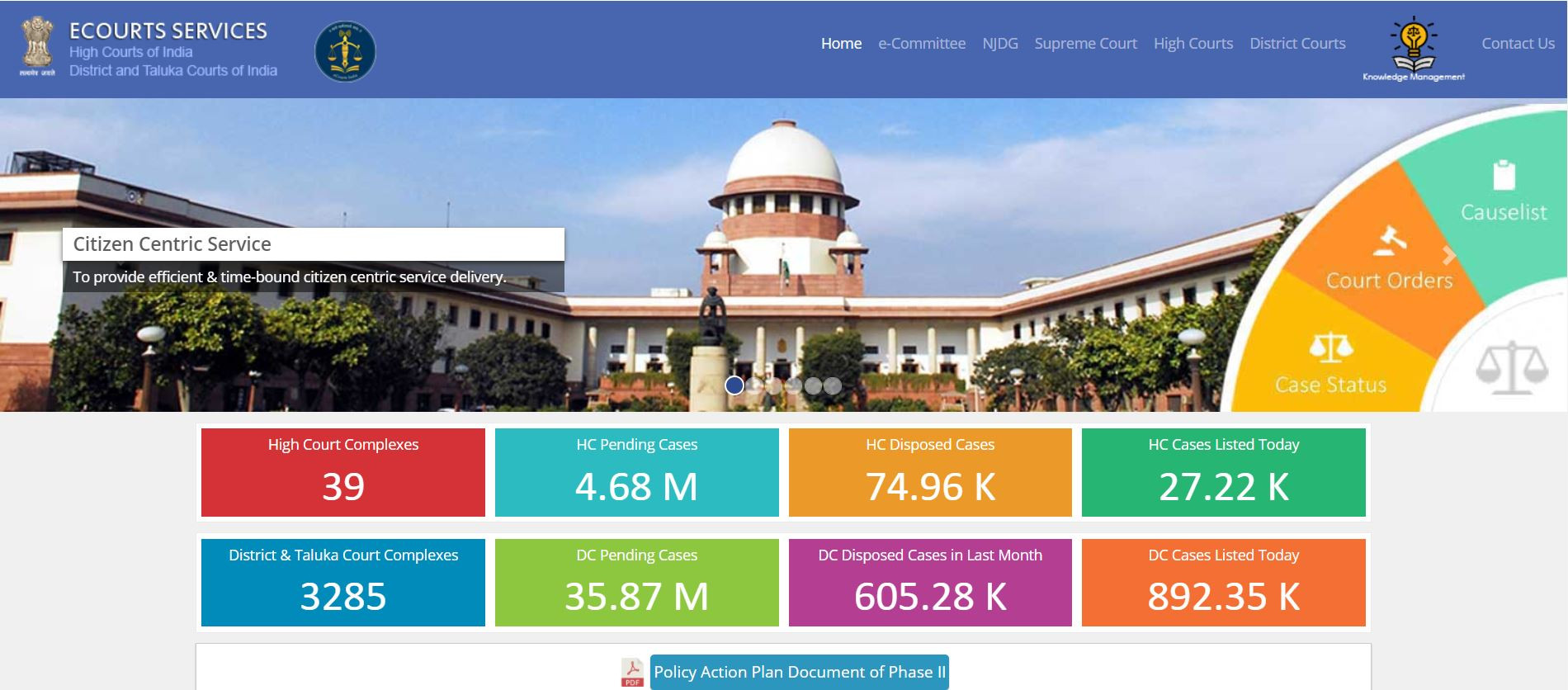Screen dimensions: 1568x690
Task: Click the red High Court Complexes tile
Action: tap(343, 472)
